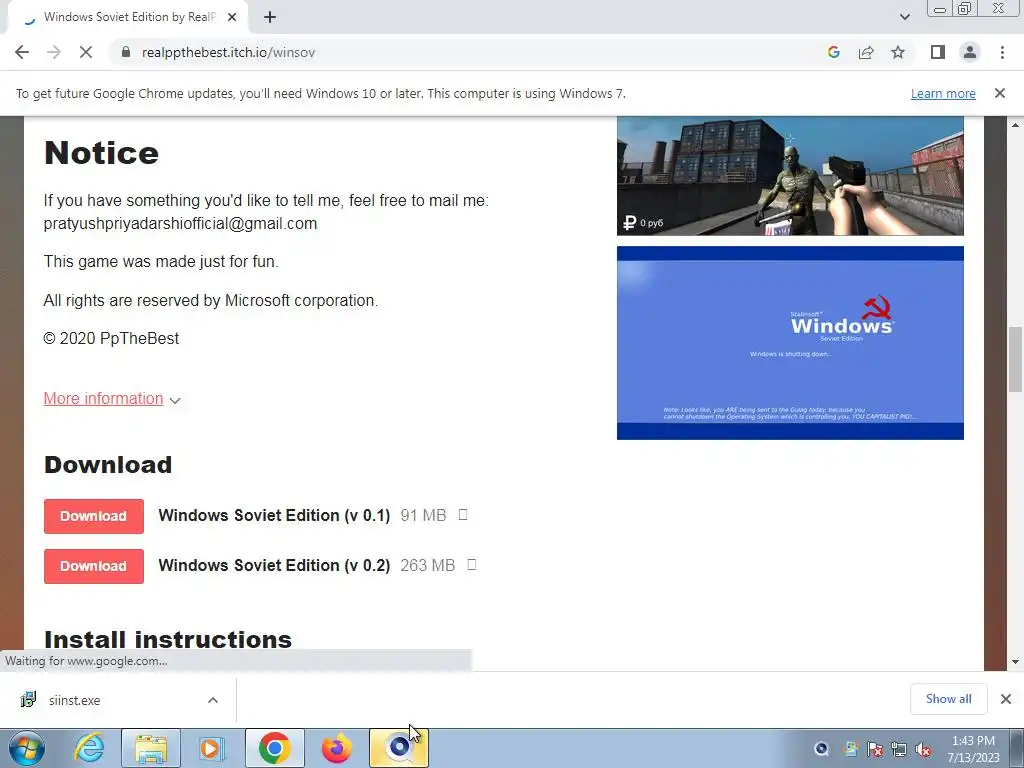Open Windows Explorer from taskbar
This screenshot has width=1024, height=768.
151,748
